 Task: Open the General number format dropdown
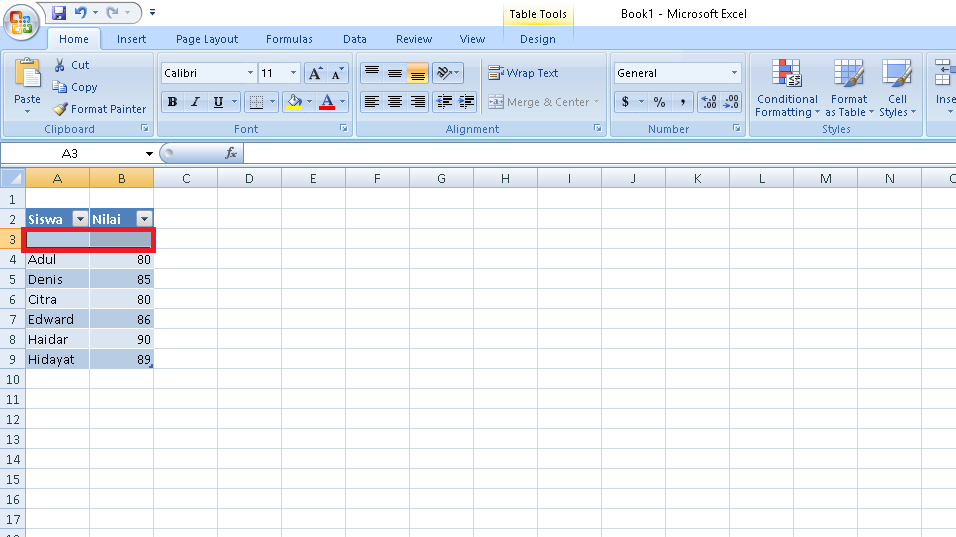(734, 73)
